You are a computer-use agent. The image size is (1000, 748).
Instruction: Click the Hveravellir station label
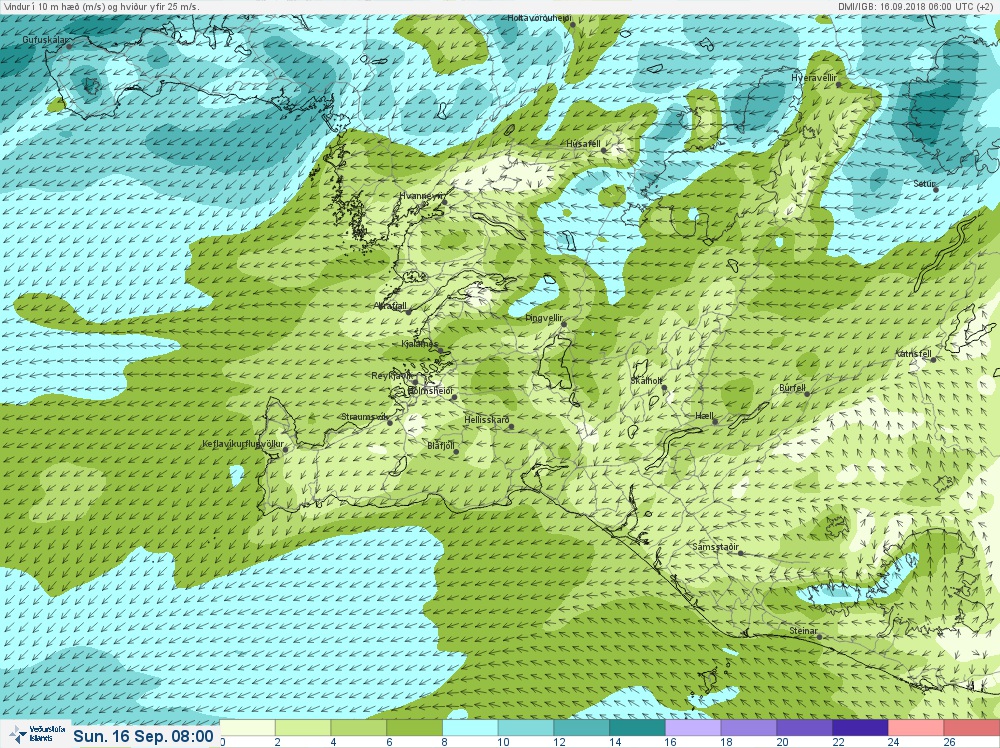(814, 78)
